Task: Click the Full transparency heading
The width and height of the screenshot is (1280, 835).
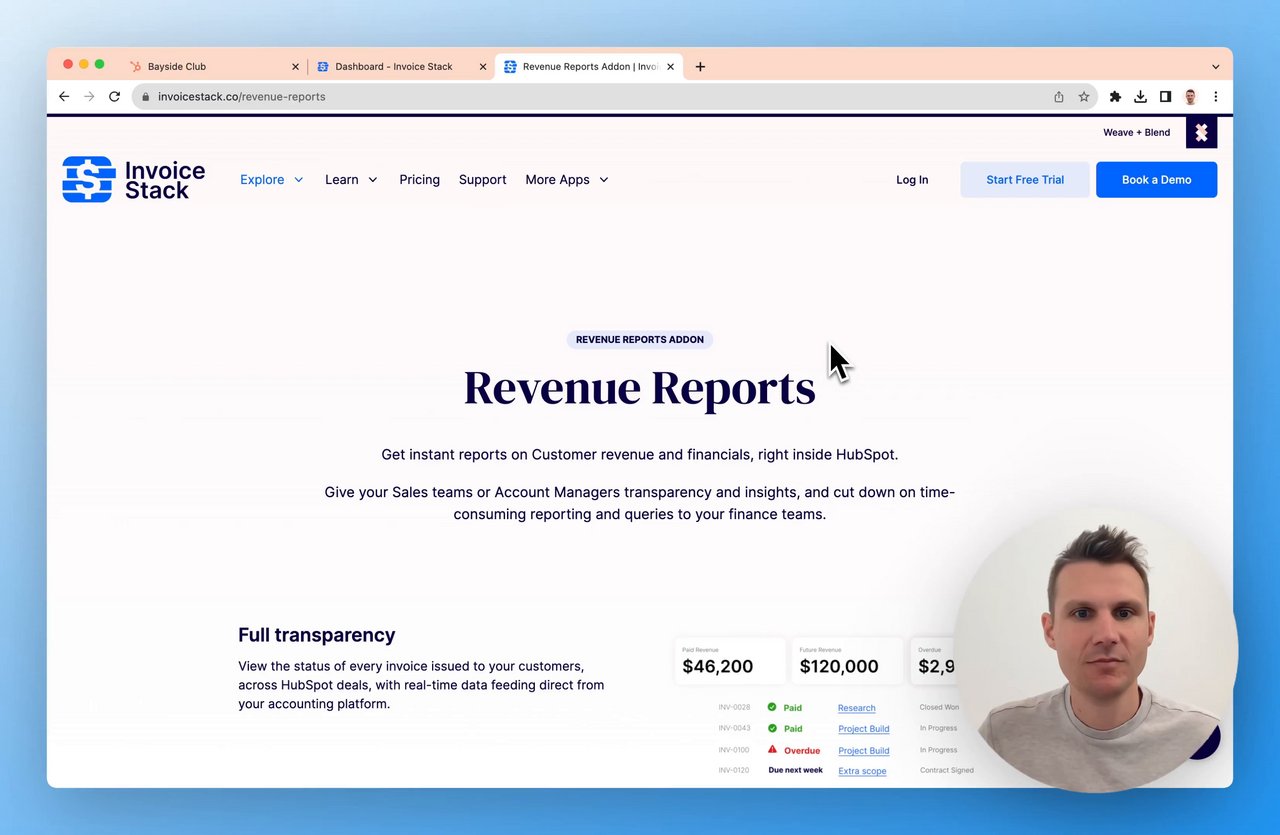Action: coord(317,635)
